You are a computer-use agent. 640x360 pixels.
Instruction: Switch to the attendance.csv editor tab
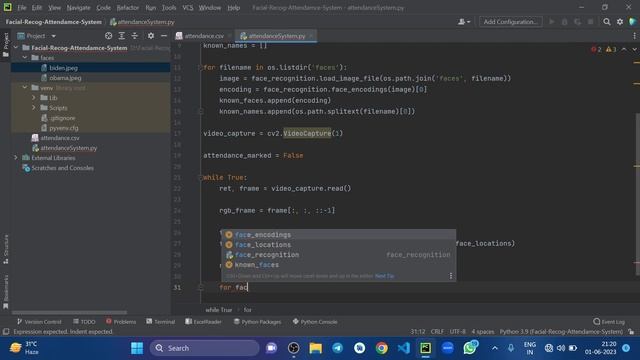(x=204, y=36)
